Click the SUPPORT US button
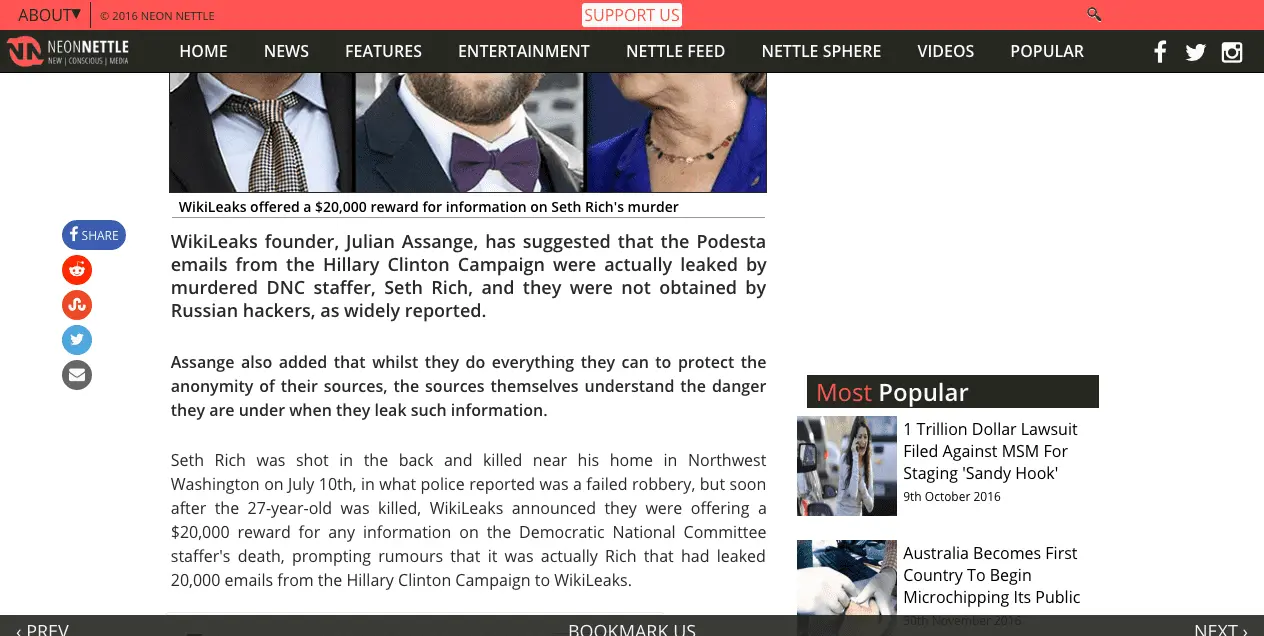Screen dimensions: 1264x636 (x=632, y=15)
